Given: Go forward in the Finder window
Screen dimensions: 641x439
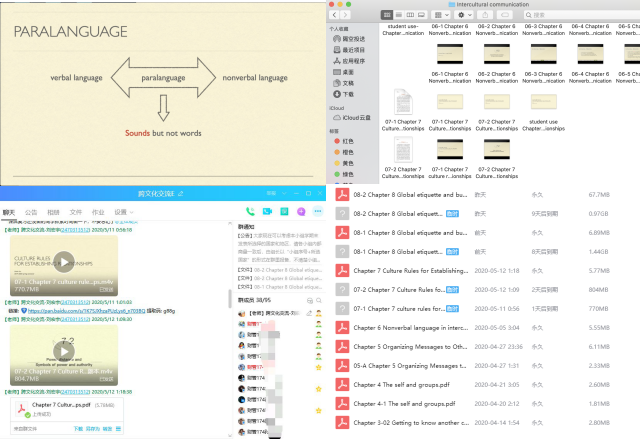Looking at the screenshot, I should pyautogui.click(x=345, y=15).
